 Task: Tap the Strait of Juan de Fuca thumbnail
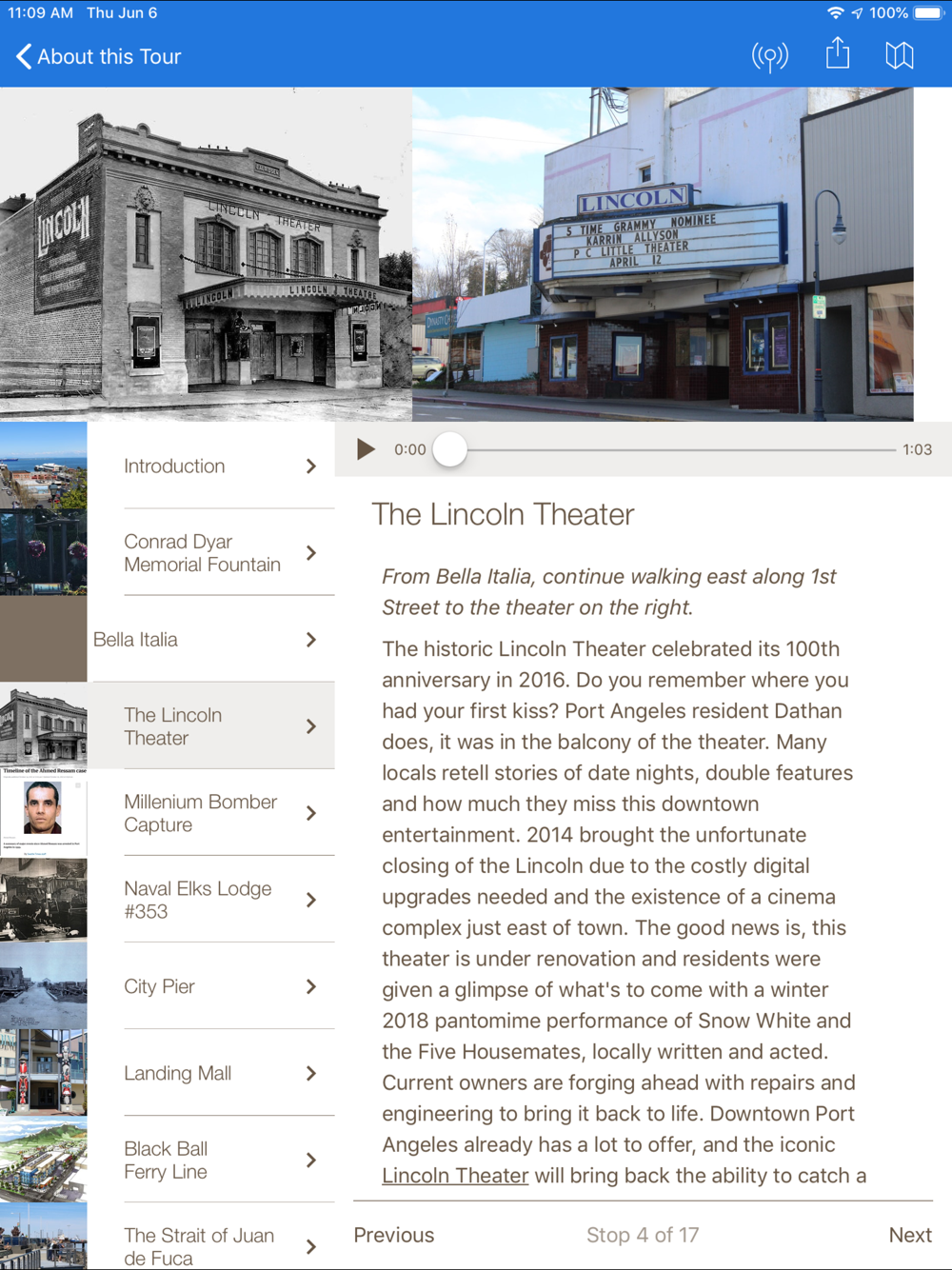coord(44,1236)
